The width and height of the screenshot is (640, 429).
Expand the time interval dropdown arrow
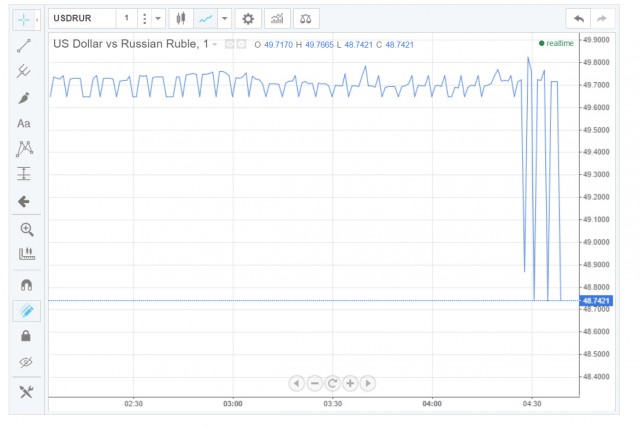(x=158, y=18)
